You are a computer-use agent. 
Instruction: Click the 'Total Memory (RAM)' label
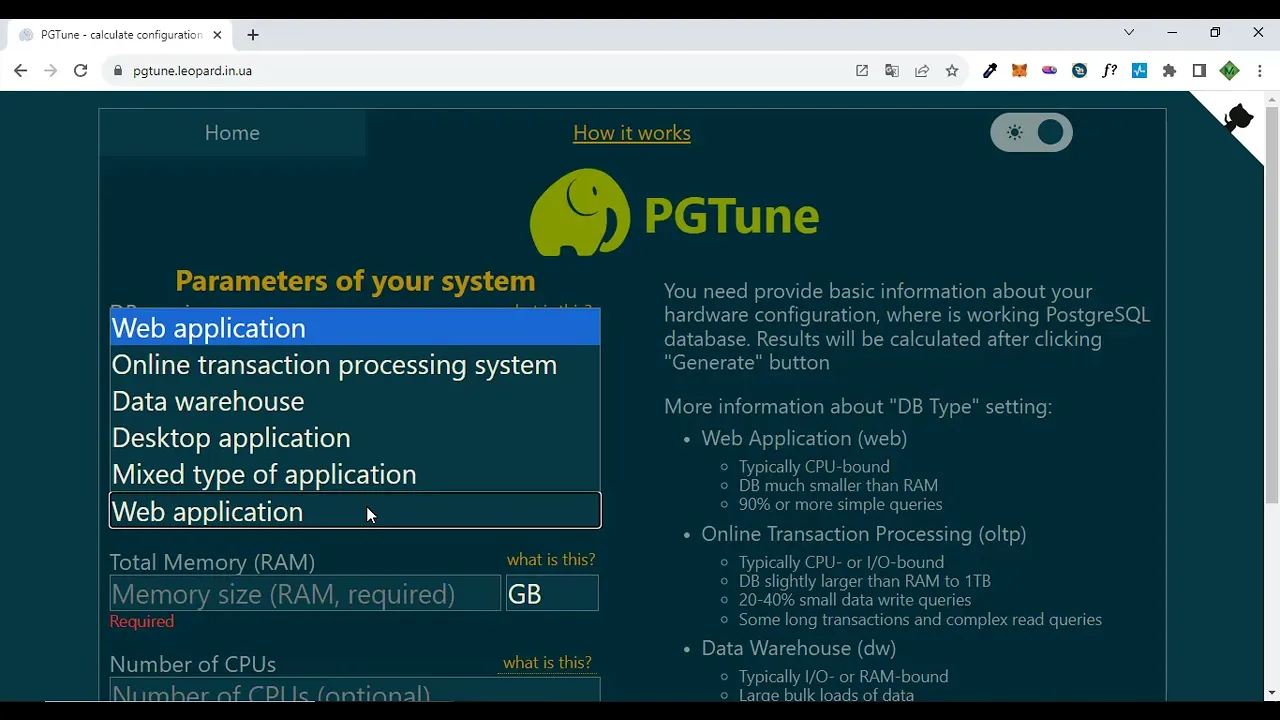[212, 562]
